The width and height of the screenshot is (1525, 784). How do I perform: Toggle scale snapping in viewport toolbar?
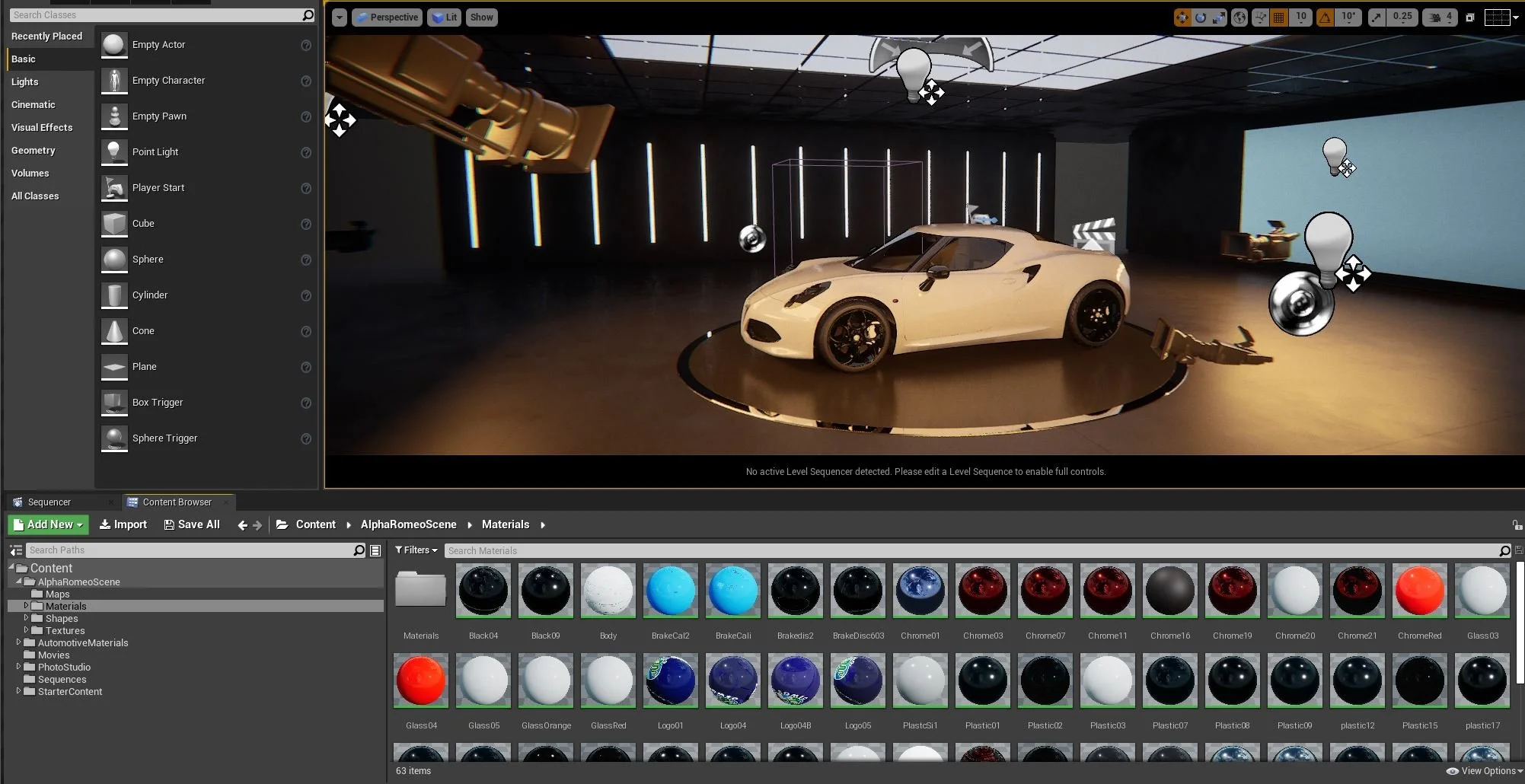(1377, 18)
